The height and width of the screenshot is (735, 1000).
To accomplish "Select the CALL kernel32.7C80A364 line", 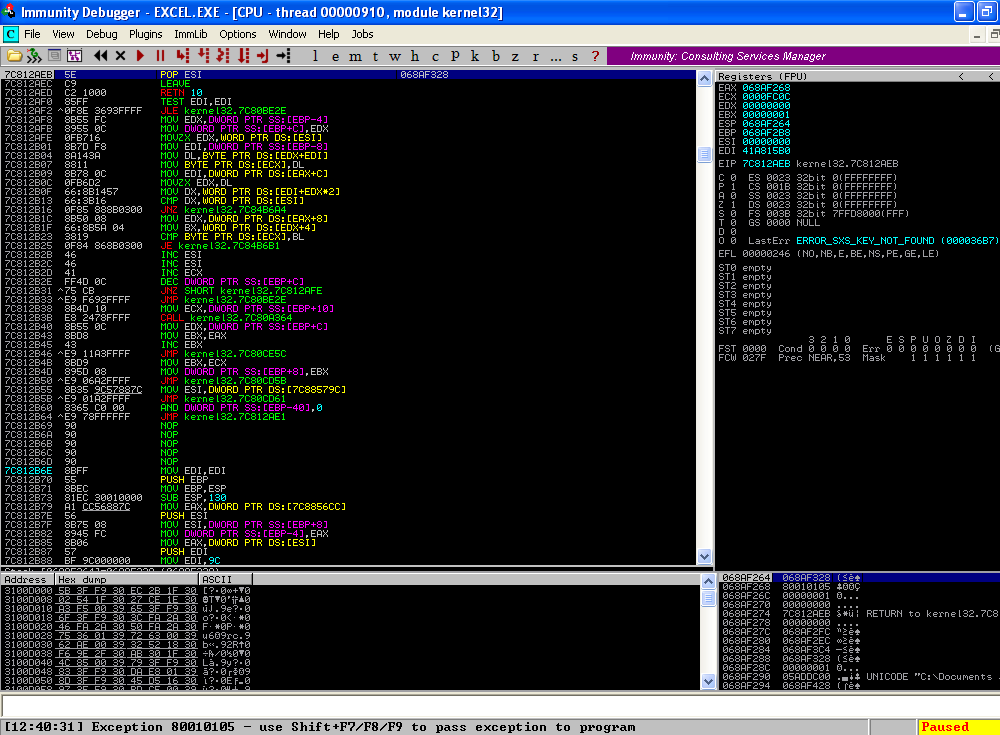I will (348, 318).
